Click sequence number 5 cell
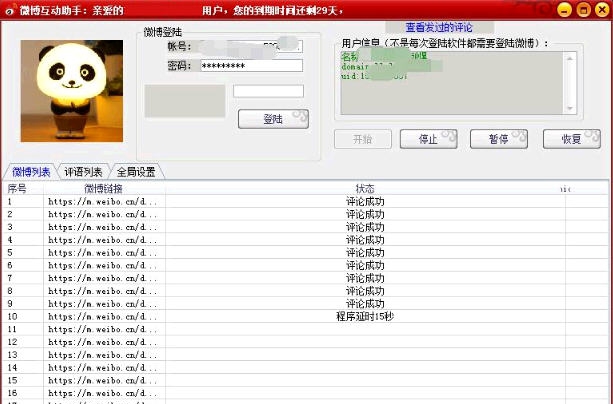This screenshot has height=404, width=613. (23, 253)
